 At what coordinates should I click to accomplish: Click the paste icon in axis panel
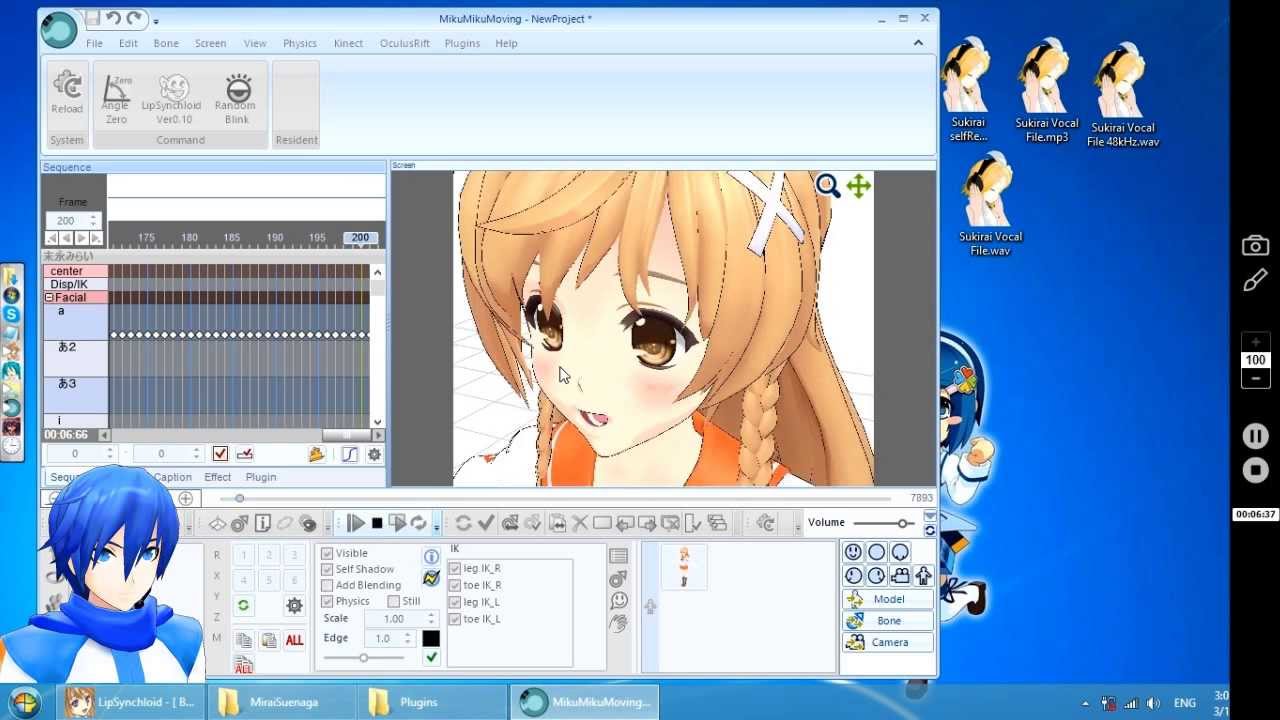point(268,640)
